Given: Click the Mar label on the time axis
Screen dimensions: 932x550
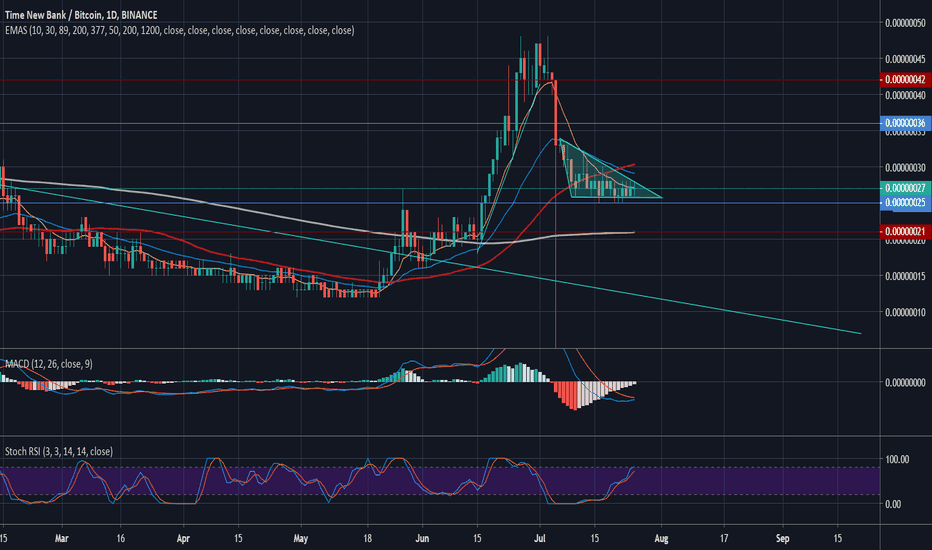Looking at the screenshot, I should point(61,539).
